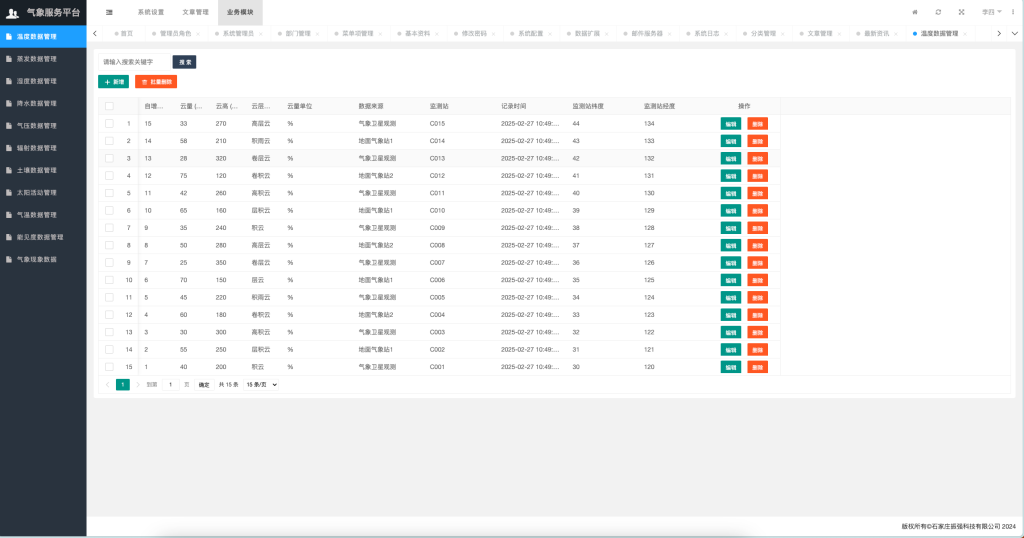Screen dimensions: 1024x538
Task: Open the 李四 user dropdown
Action: click(989, 12)
